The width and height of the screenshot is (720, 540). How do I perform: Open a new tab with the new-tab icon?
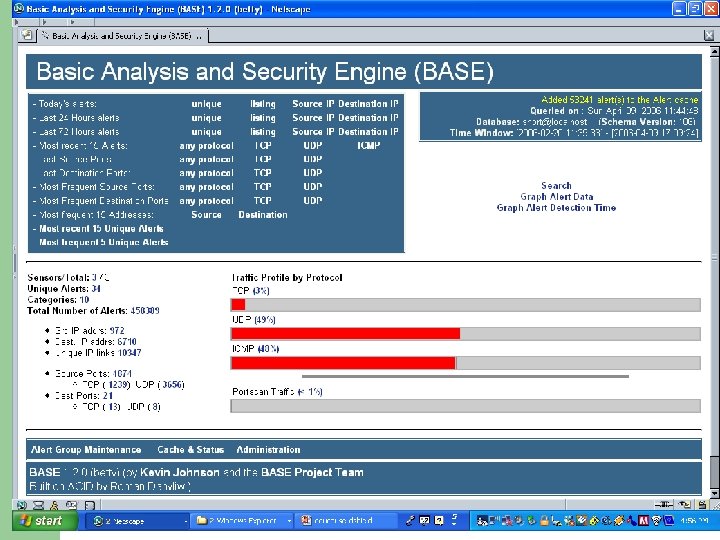point(27,35)
